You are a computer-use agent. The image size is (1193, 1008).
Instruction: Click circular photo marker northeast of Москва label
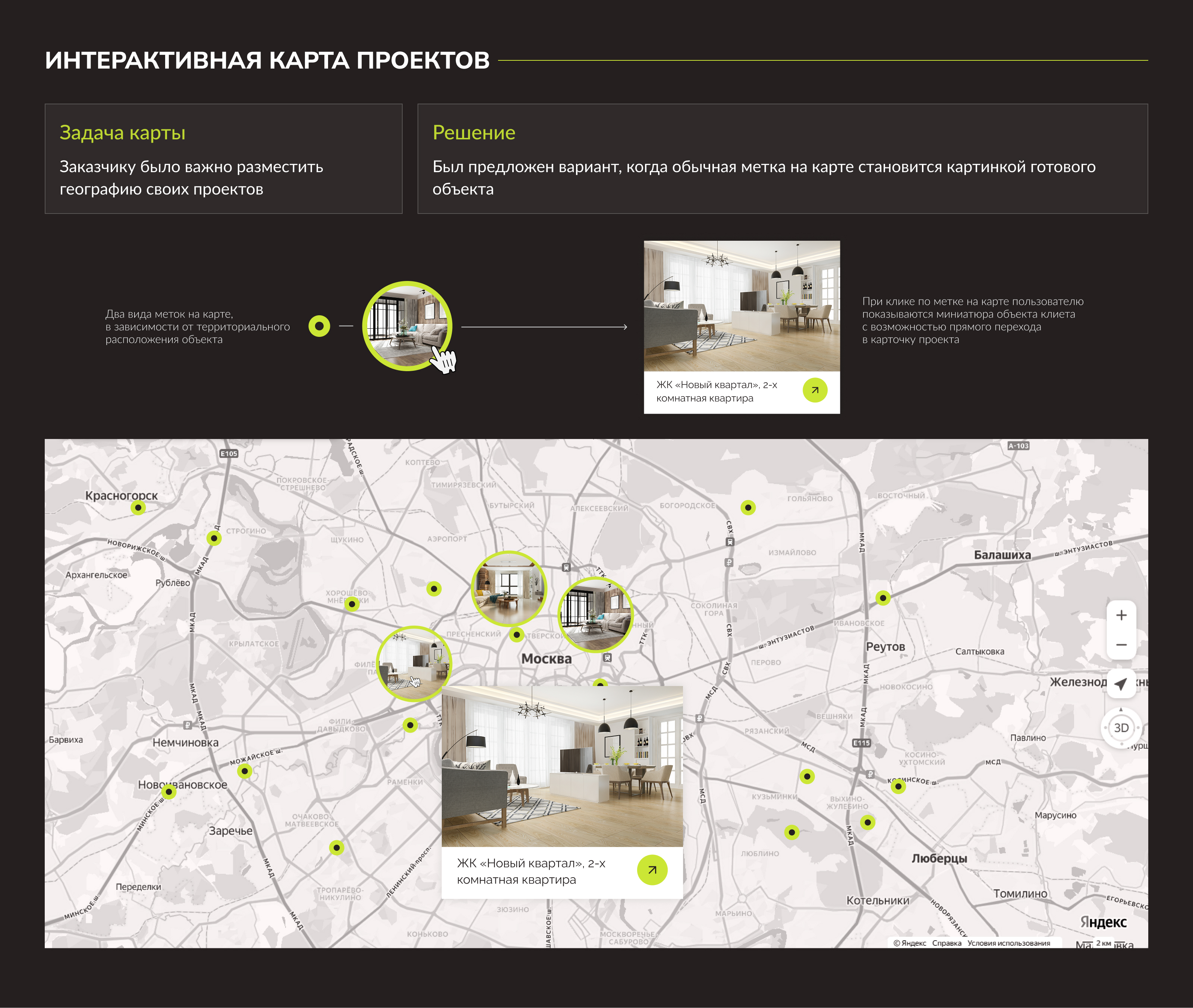coord(596,614)
